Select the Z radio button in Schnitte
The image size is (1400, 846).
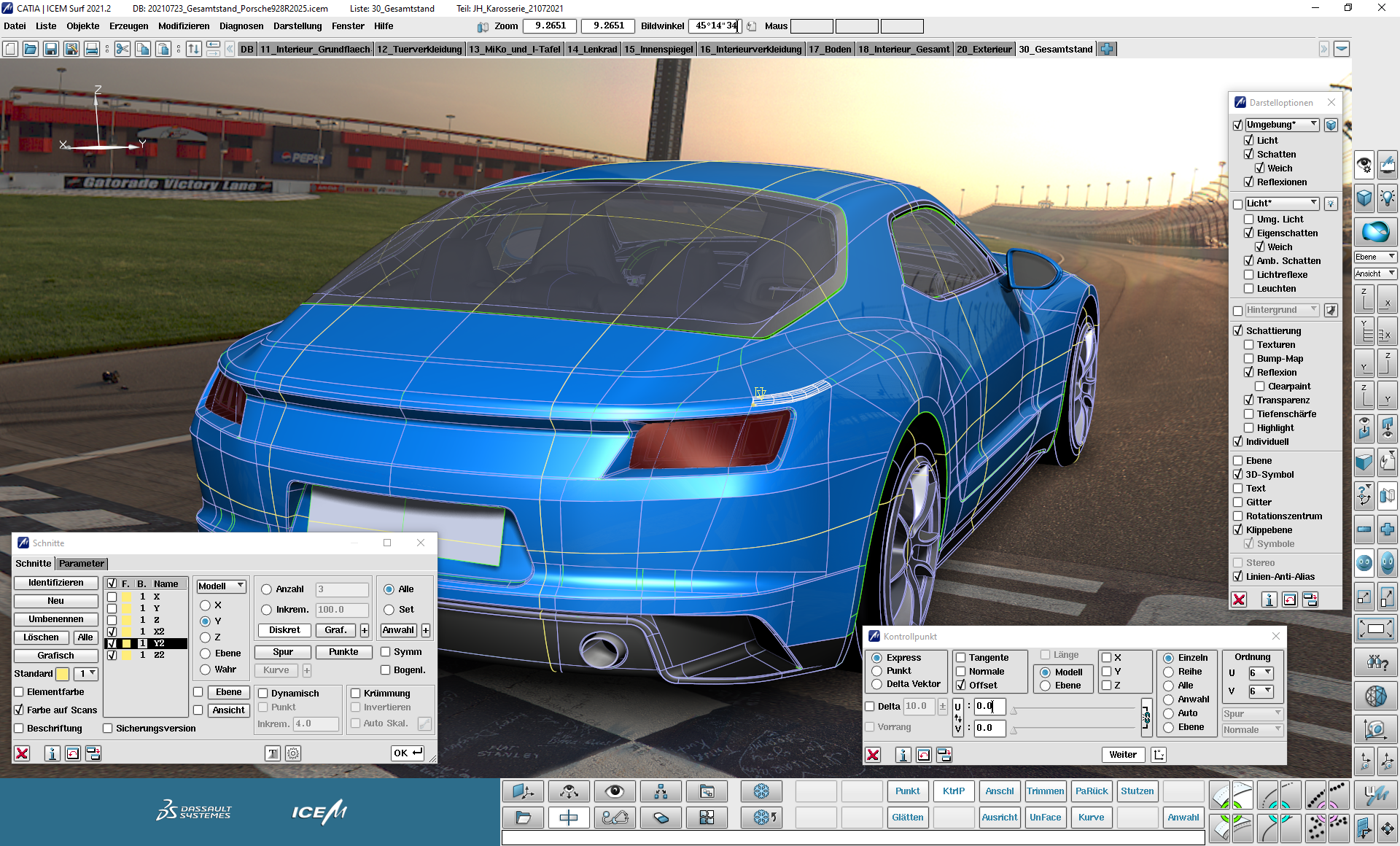coord(206,637)
